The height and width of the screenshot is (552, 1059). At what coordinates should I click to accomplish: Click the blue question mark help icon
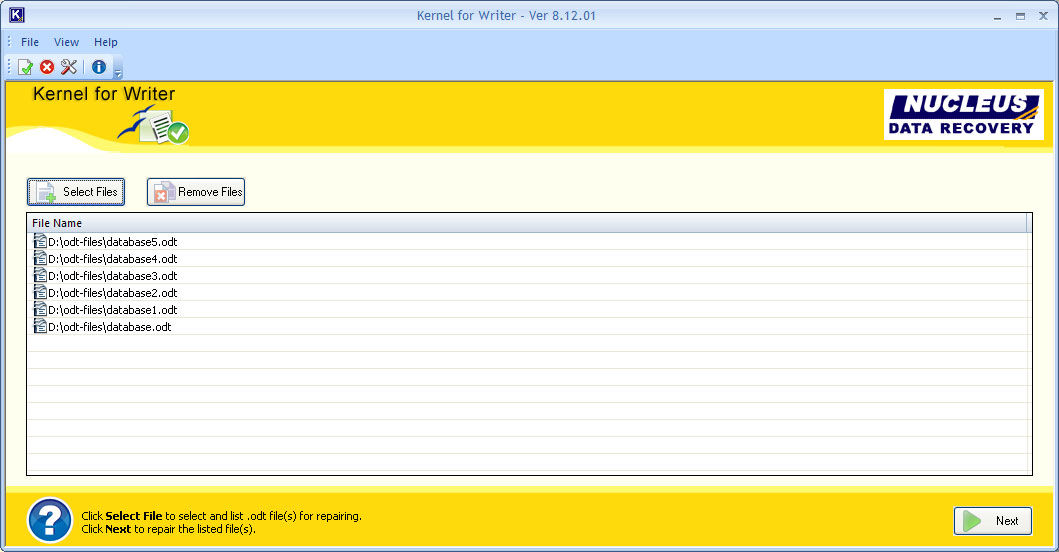click(x=49, y=519)
